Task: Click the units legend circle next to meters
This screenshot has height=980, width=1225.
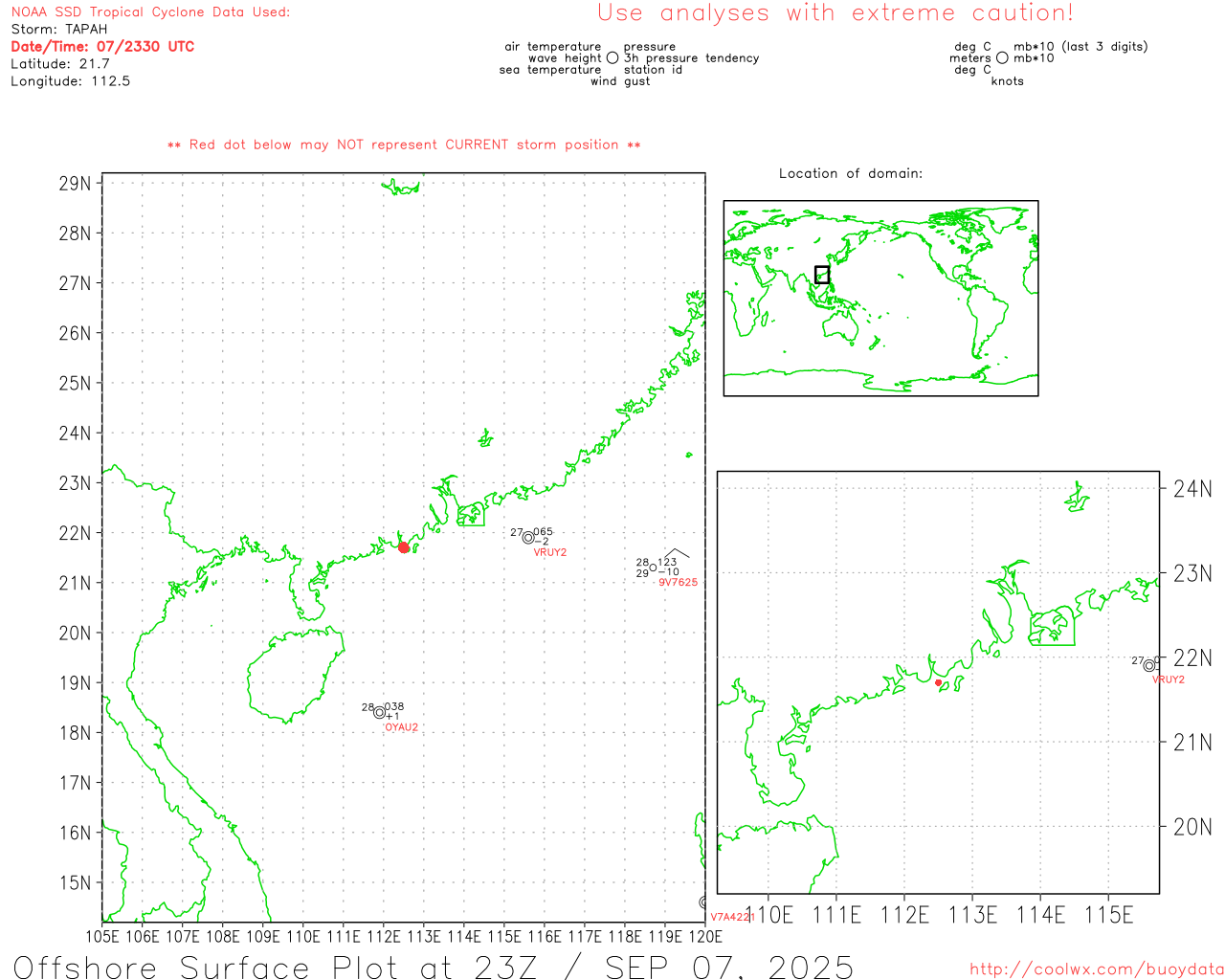Action: (1002, 58)
